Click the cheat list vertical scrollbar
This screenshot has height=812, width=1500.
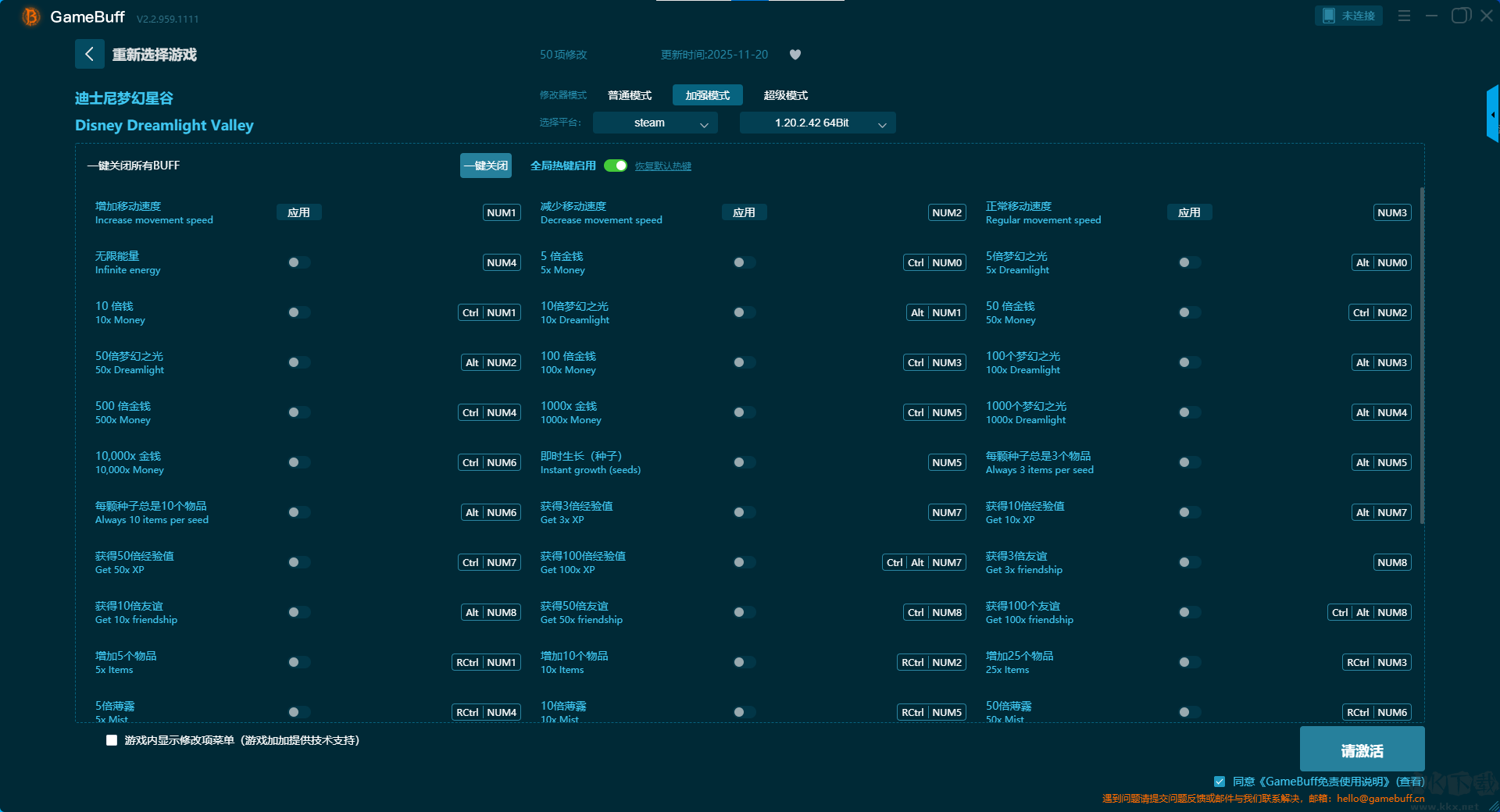coord(1422,355)
